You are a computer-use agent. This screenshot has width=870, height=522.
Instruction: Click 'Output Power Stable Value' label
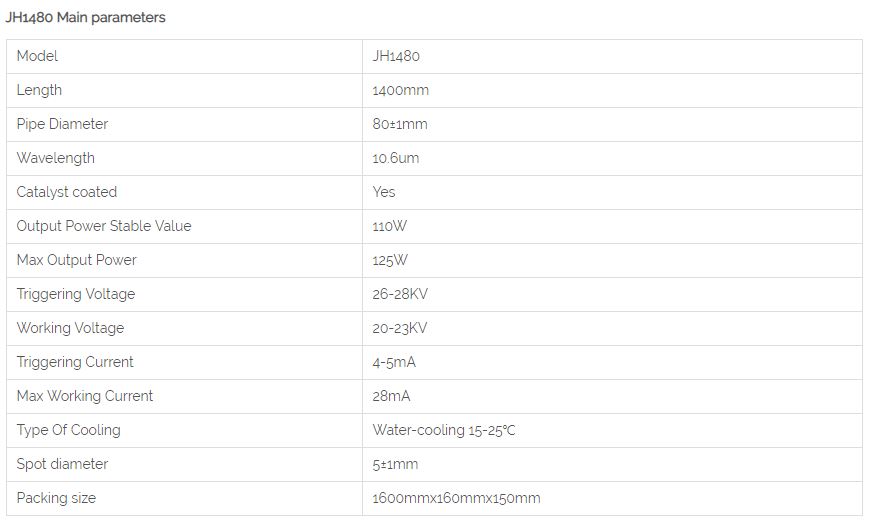[x=104, y=226]
